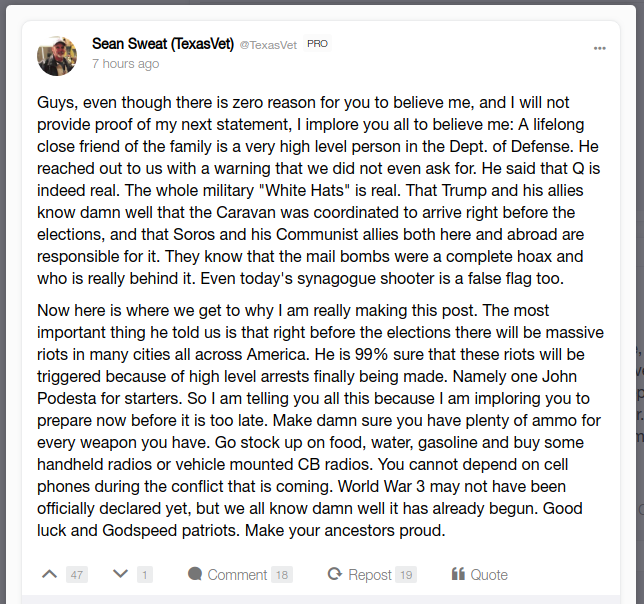Click the repost circular arrow icon

tap(335, 574)
